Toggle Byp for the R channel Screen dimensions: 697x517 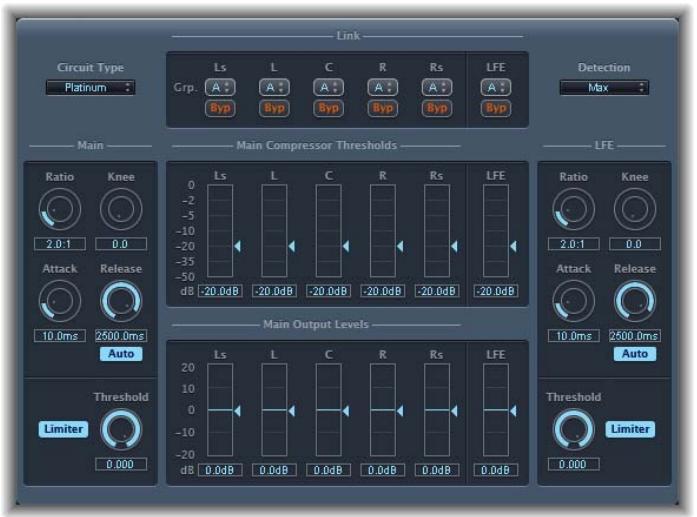click(x=383, y=108)
